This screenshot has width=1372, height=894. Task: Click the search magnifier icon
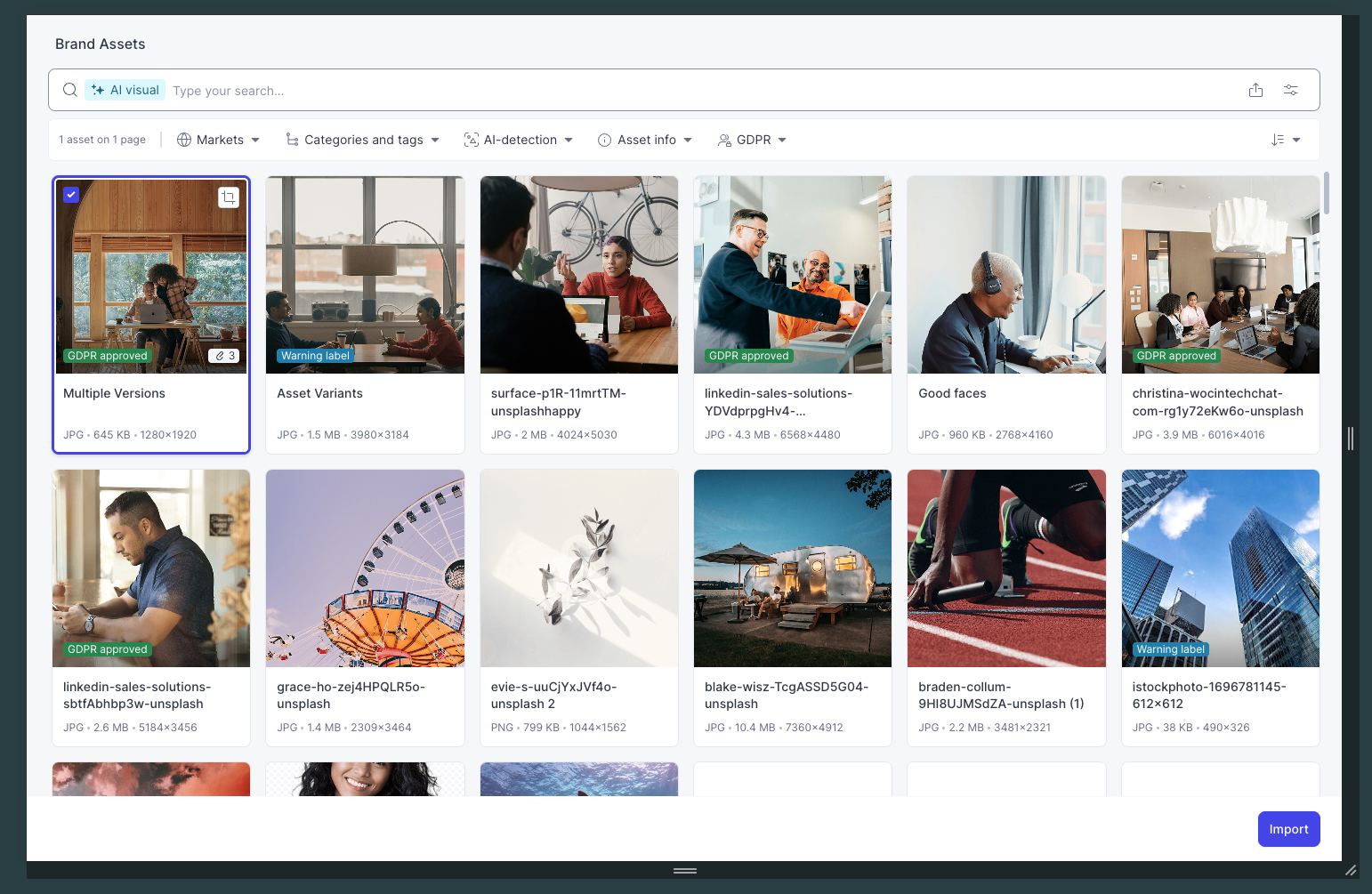point(70,90)
